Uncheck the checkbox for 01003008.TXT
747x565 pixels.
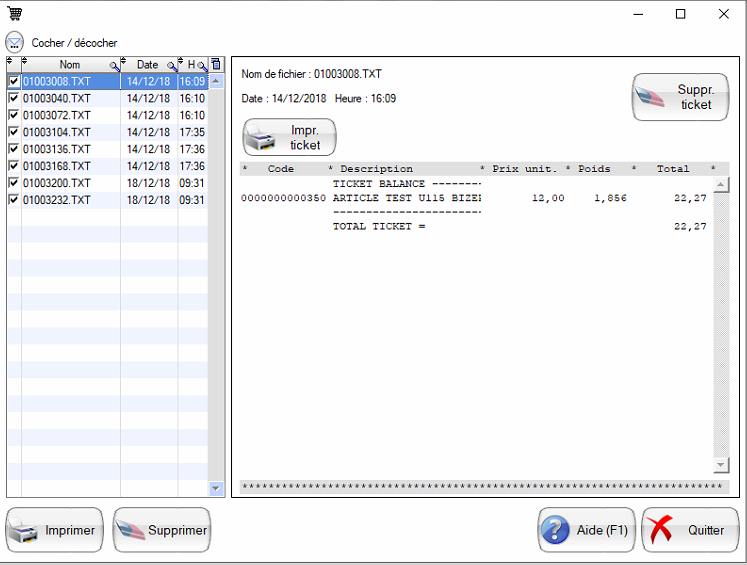tap(13, 81)
